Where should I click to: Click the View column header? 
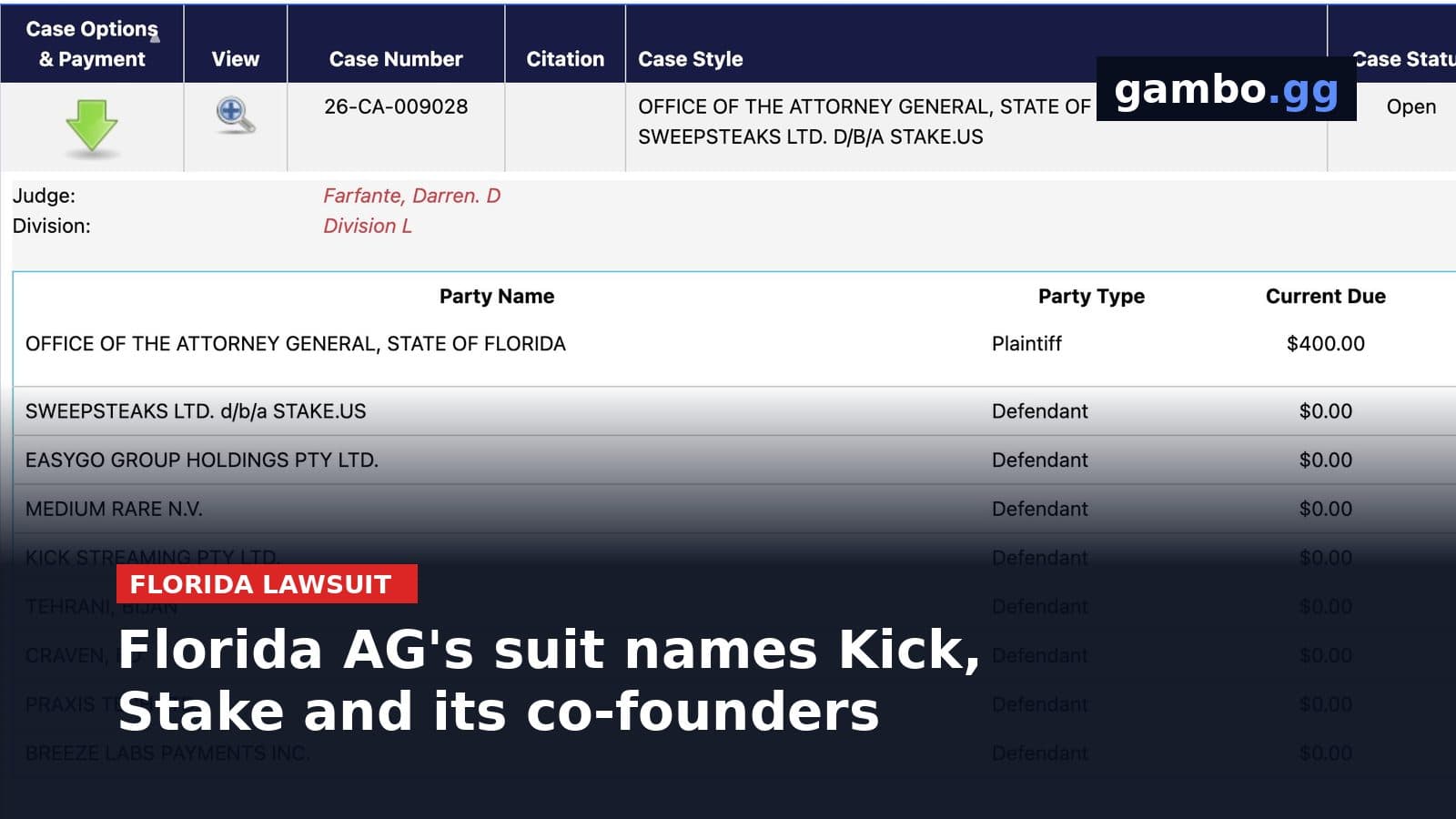[236, 59]
